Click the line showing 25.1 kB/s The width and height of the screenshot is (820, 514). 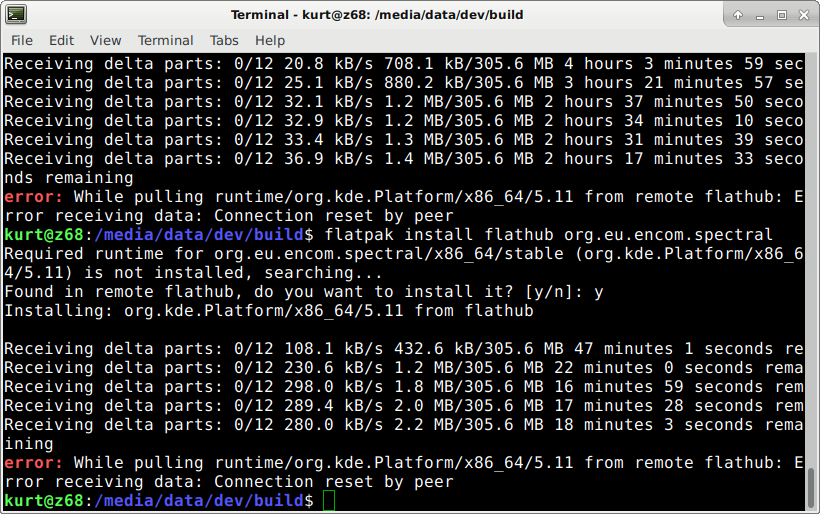click(404, 83)
